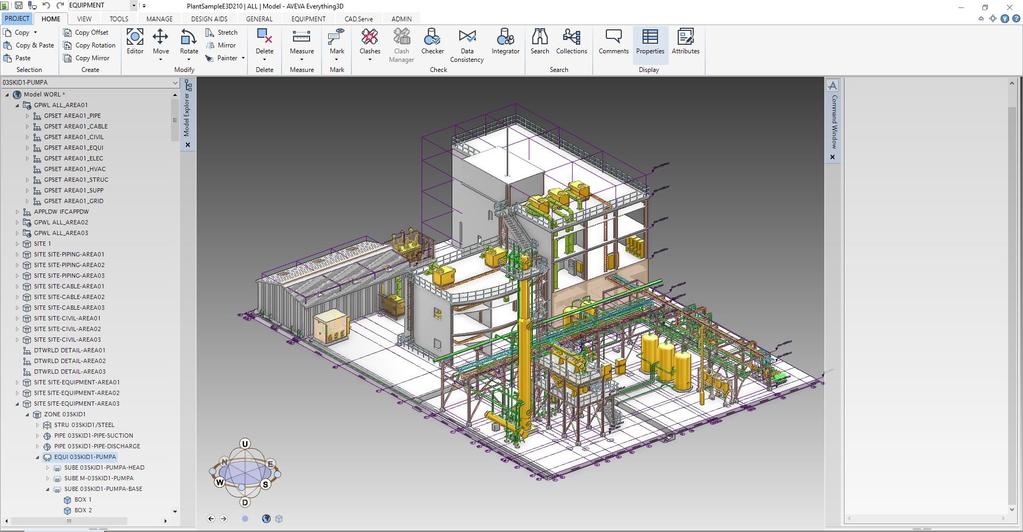
Task: Open the EQUIPMENT module dropdown
Action: coord(134,5)
